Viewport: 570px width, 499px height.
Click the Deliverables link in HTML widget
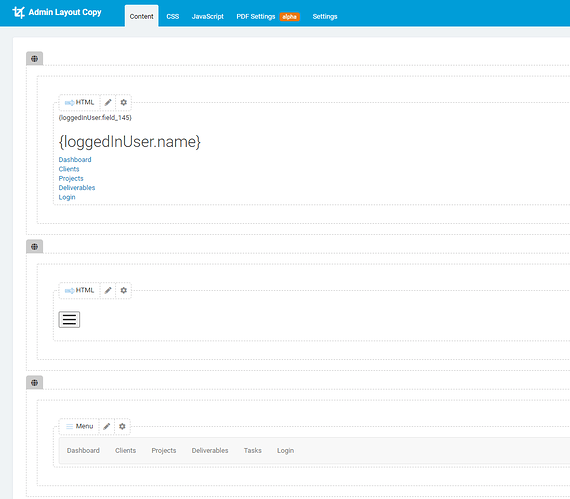[x=77, y=188]
